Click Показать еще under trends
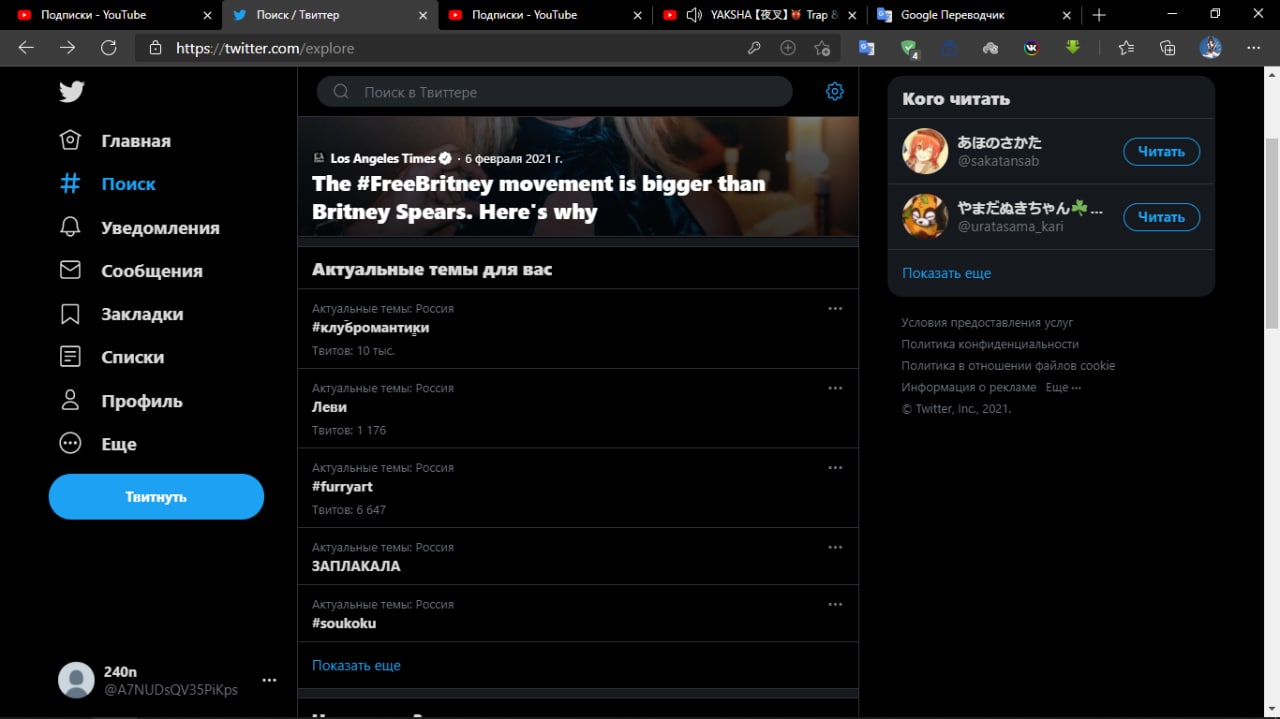The image size is (1280, 719). tap(356, 665)
